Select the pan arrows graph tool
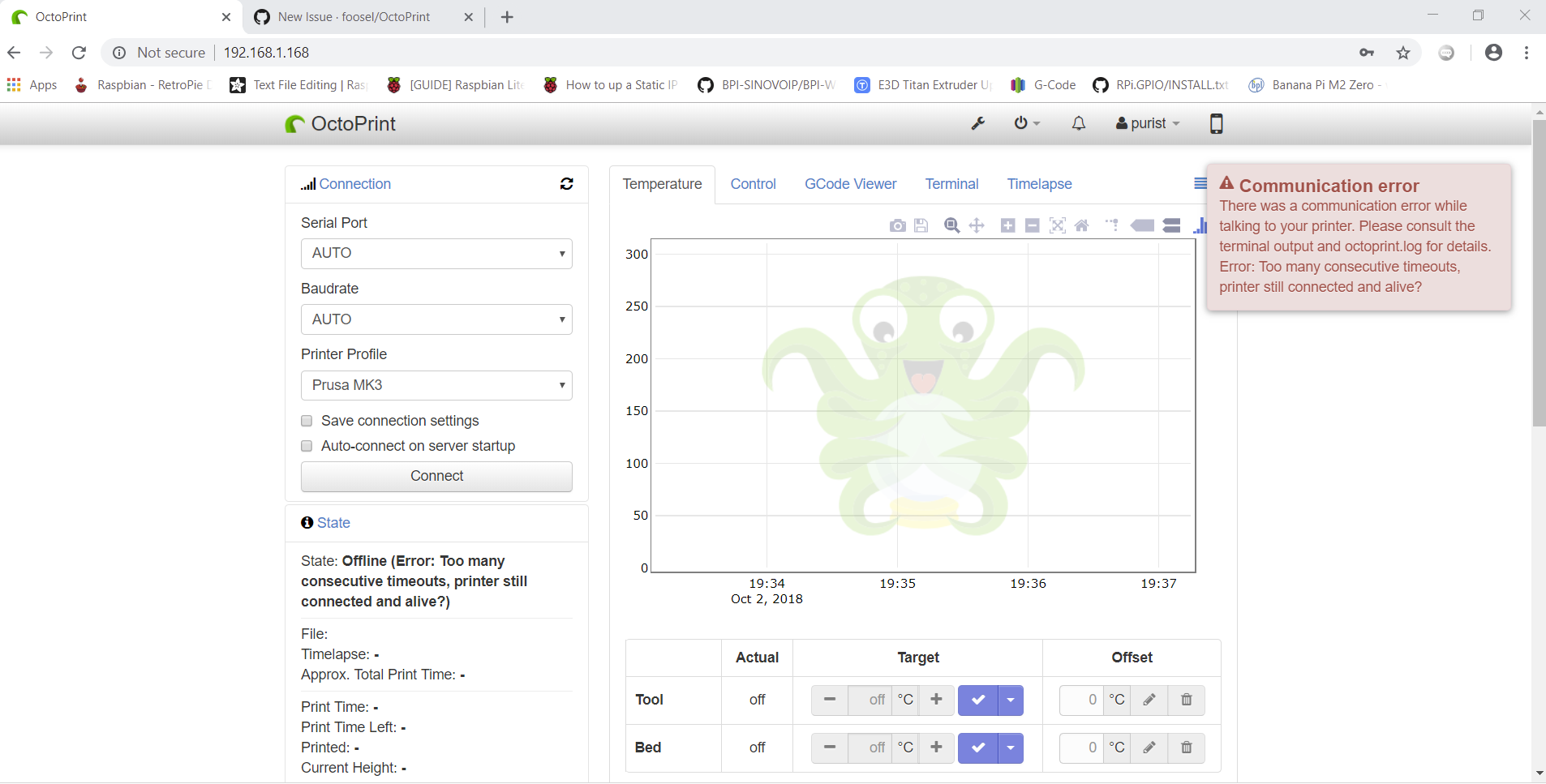The height and width of the screenshot is (784, 1546). 977,225
